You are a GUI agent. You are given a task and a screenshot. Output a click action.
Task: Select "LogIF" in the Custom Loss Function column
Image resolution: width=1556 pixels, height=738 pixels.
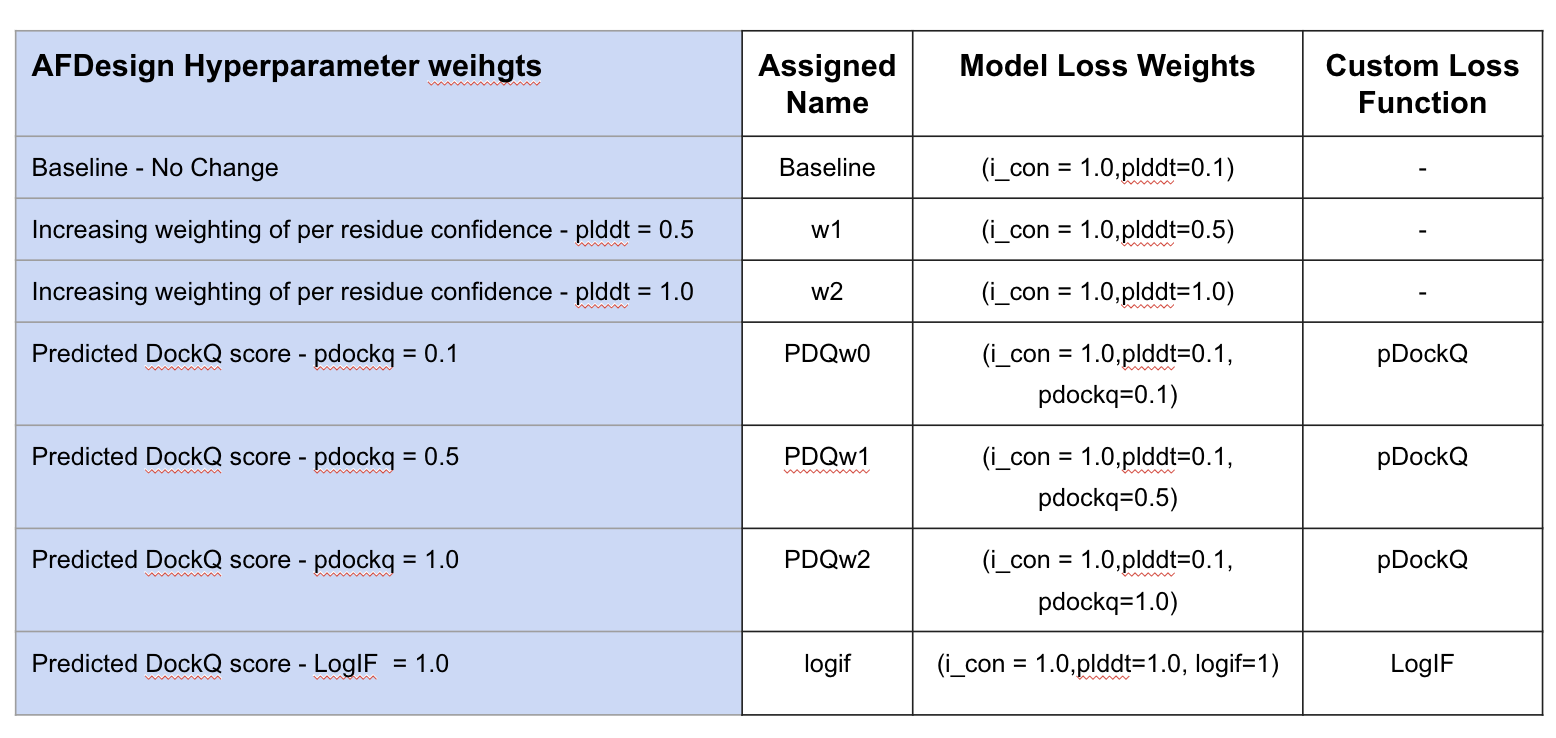pyautogui.click(x=1422, y=663)
